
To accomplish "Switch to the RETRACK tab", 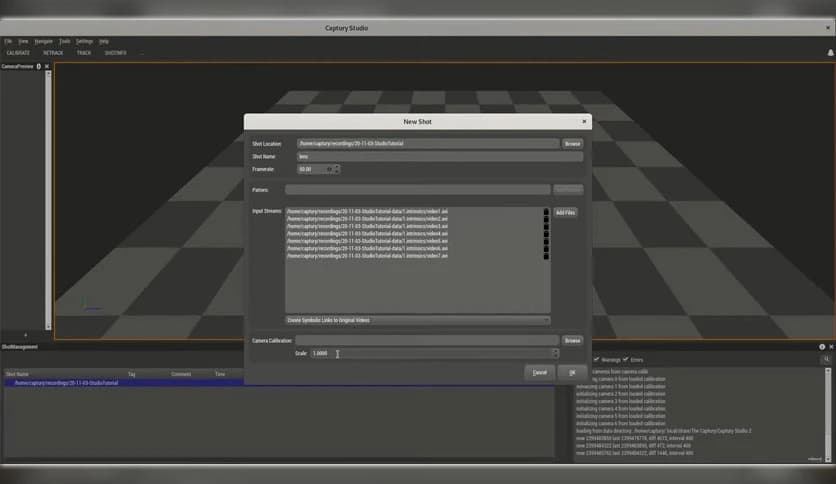I will 53,53.
